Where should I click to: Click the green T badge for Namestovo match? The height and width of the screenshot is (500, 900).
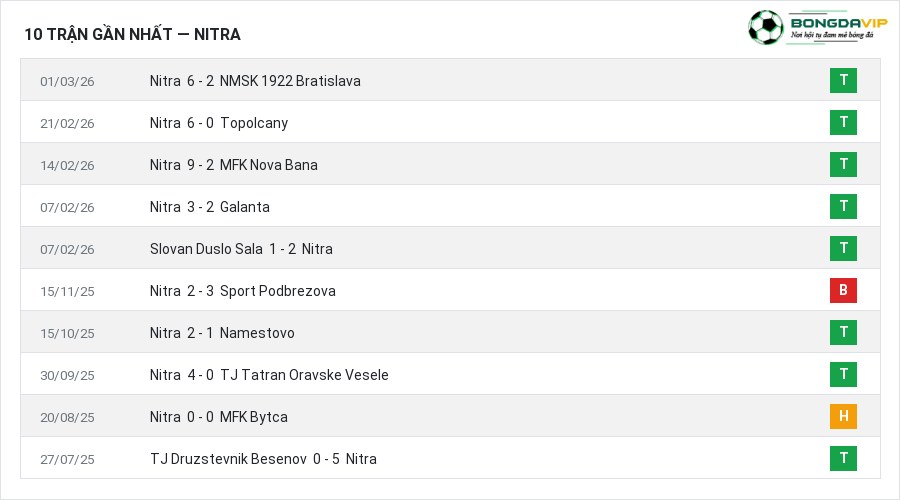click(x=843, y=332)
